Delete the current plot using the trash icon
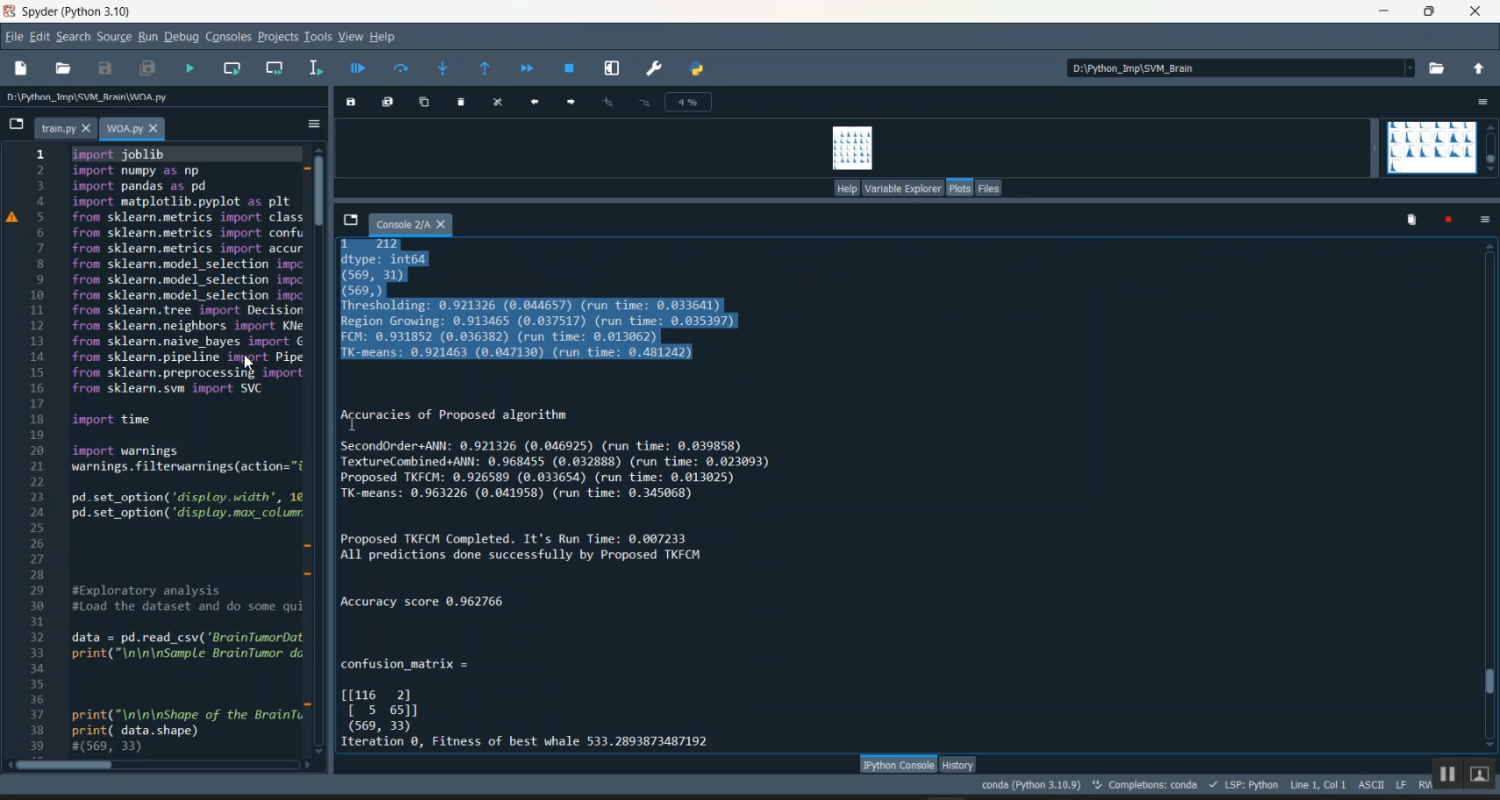 point(461,102)
